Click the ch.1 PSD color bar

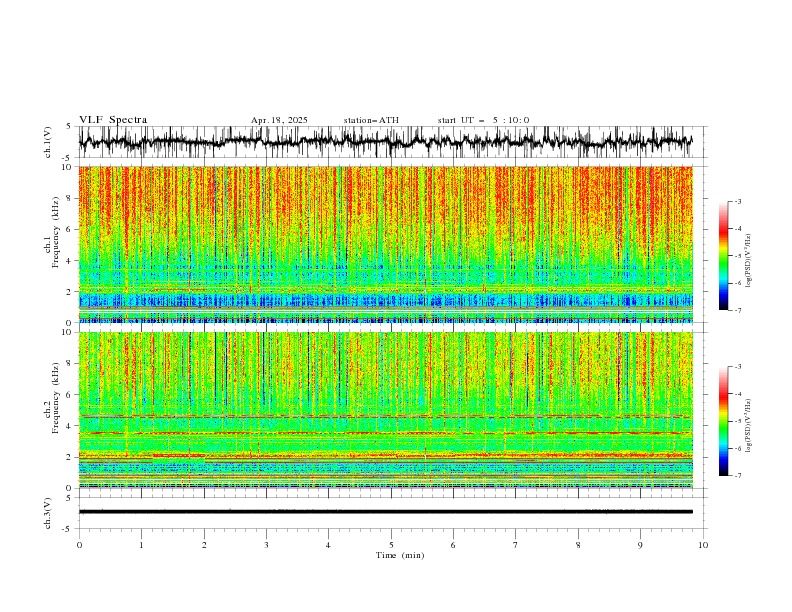(x=724, y=256)
